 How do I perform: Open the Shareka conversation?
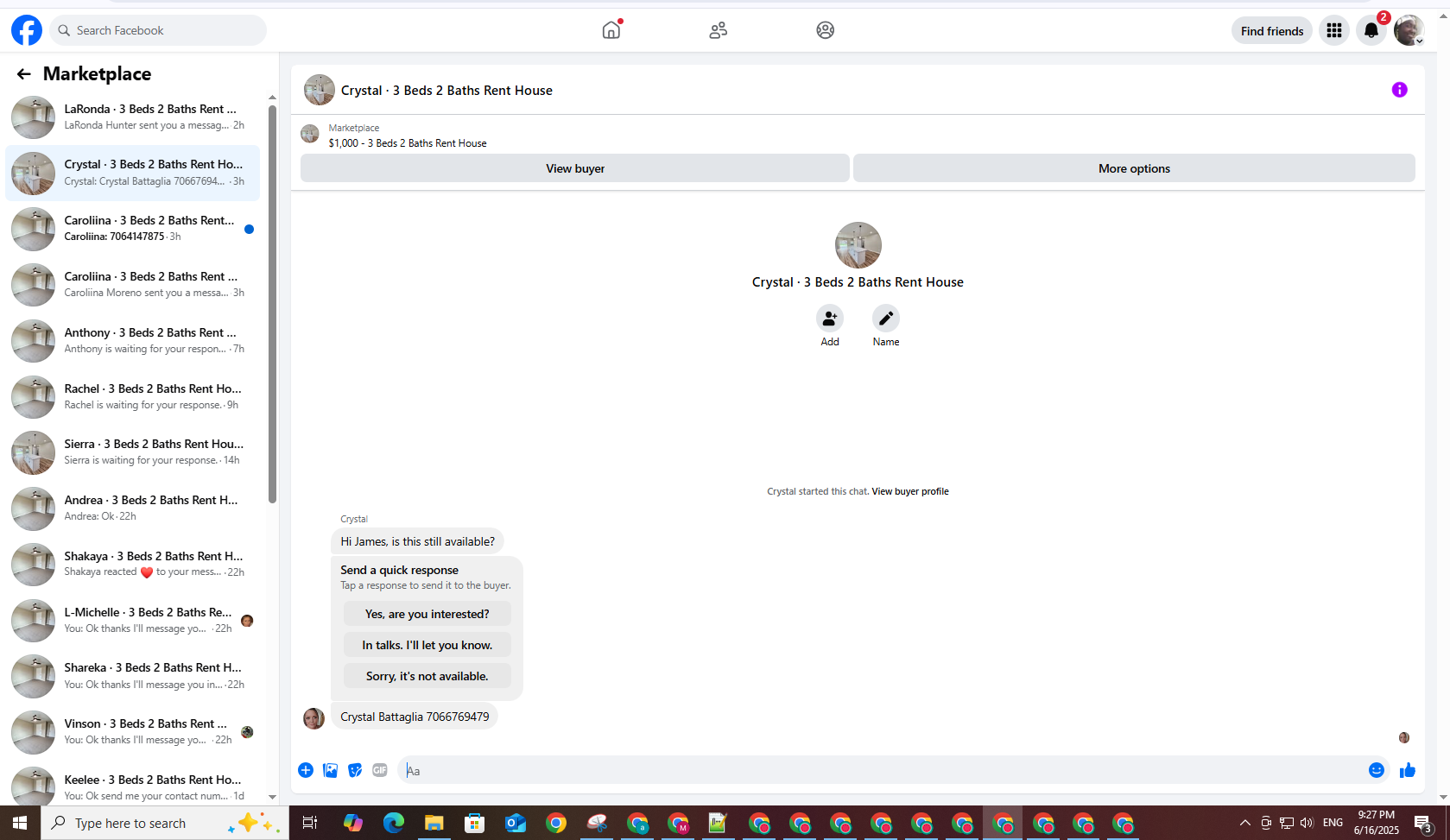pos(133,675)
